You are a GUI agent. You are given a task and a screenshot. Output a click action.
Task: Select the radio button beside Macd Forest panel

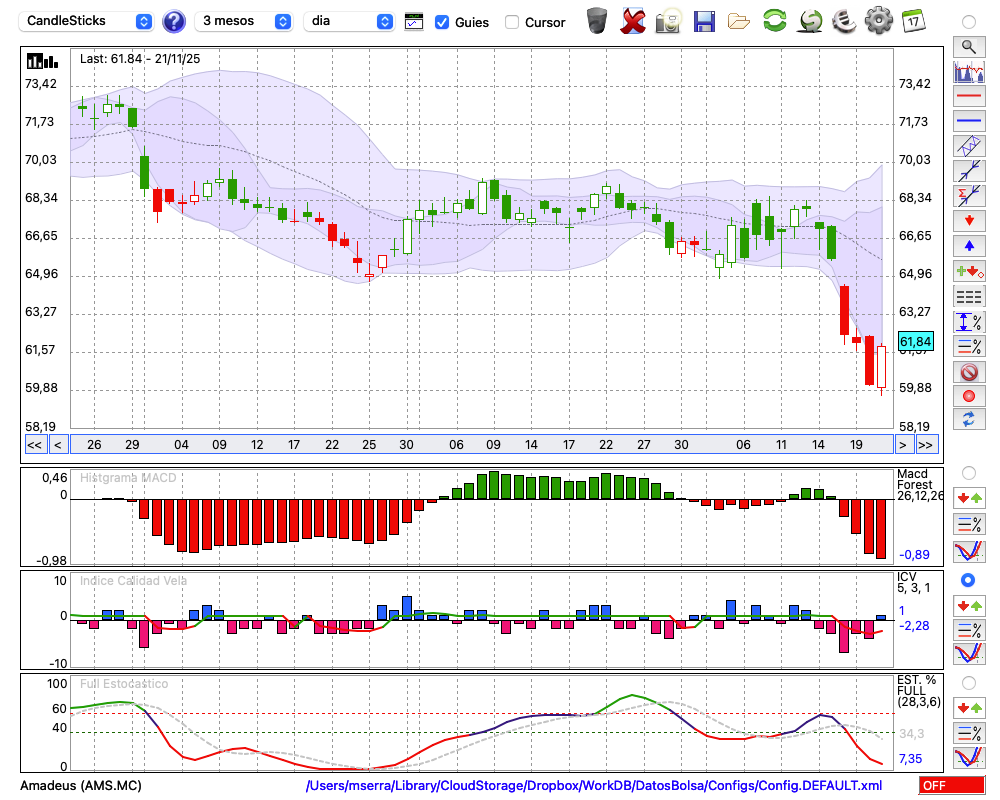click(x=968, y=472)
